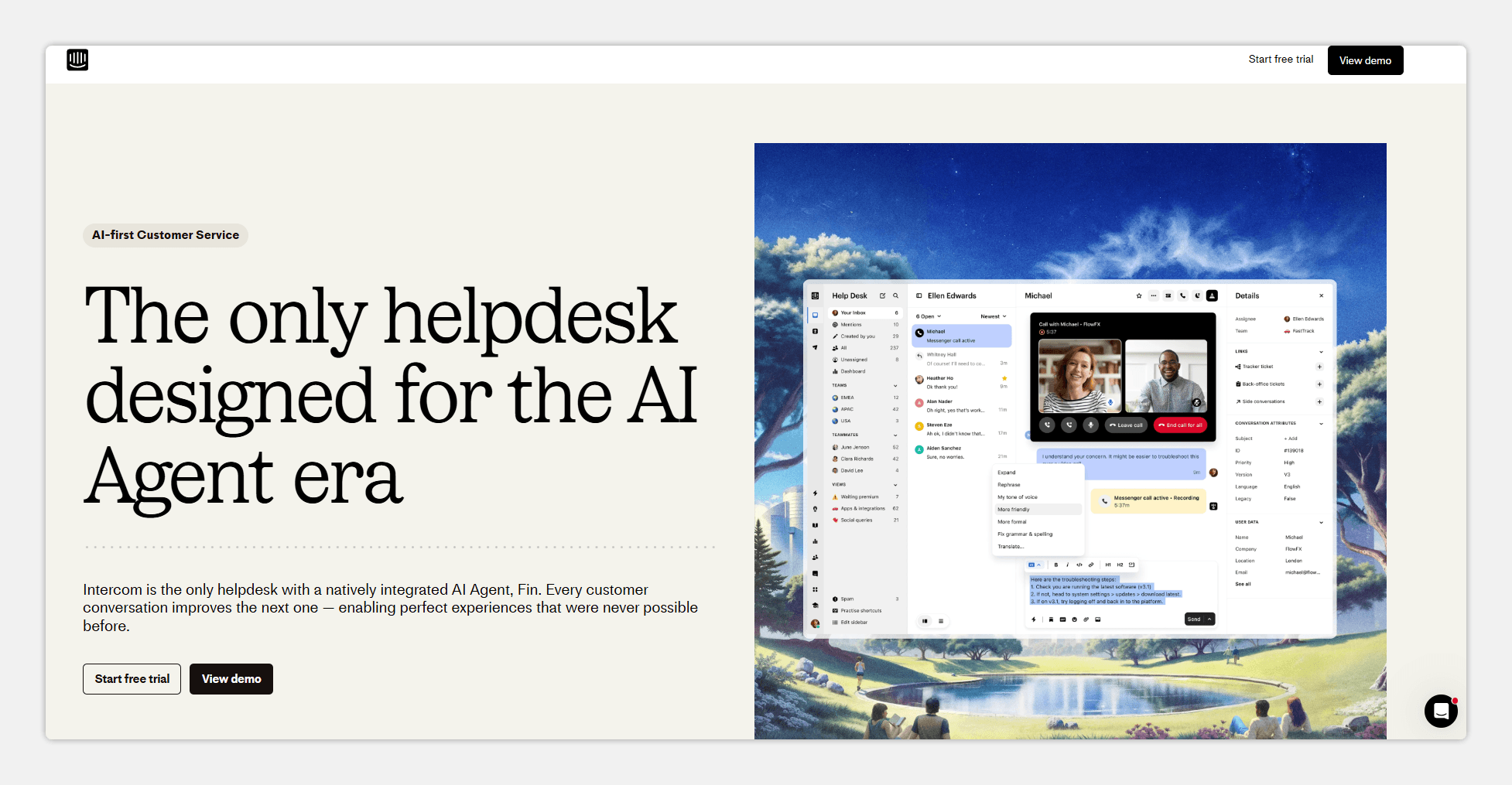Open the Newest sort dropdown
1512x785 pixels.
tap(994, 316)
